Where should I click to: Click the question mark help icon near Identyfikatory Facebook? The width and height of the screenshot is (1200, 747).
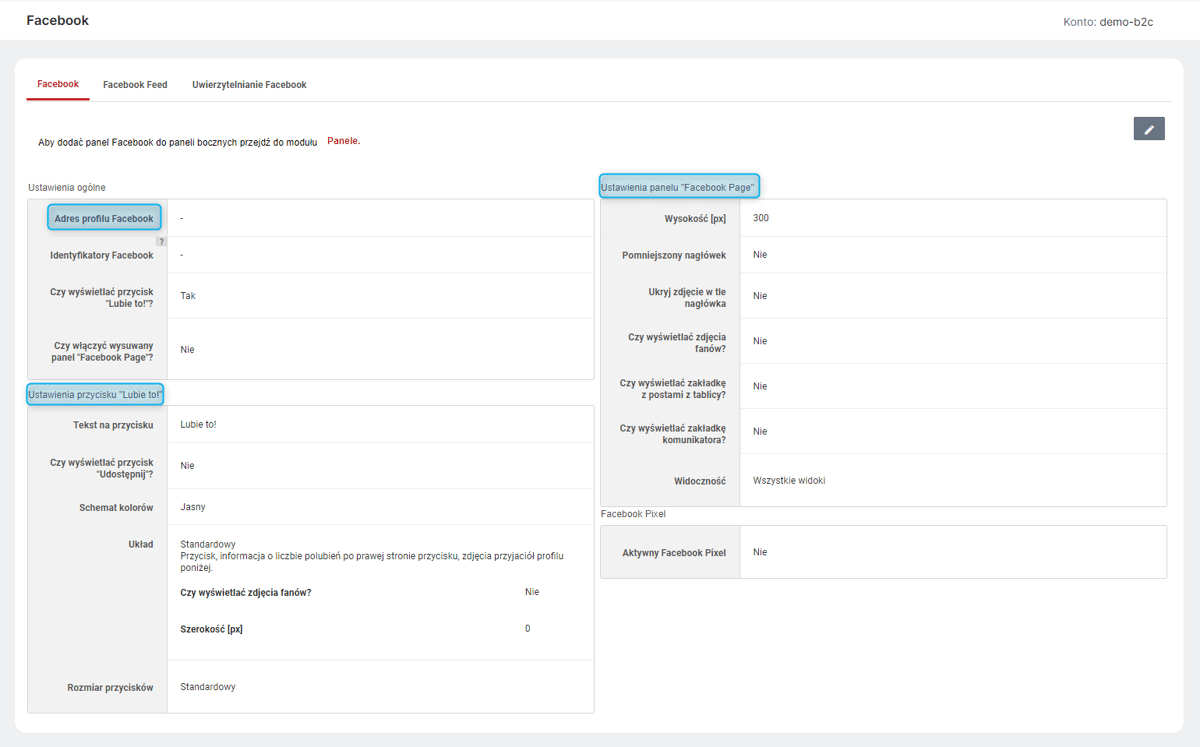coord(162,242)
